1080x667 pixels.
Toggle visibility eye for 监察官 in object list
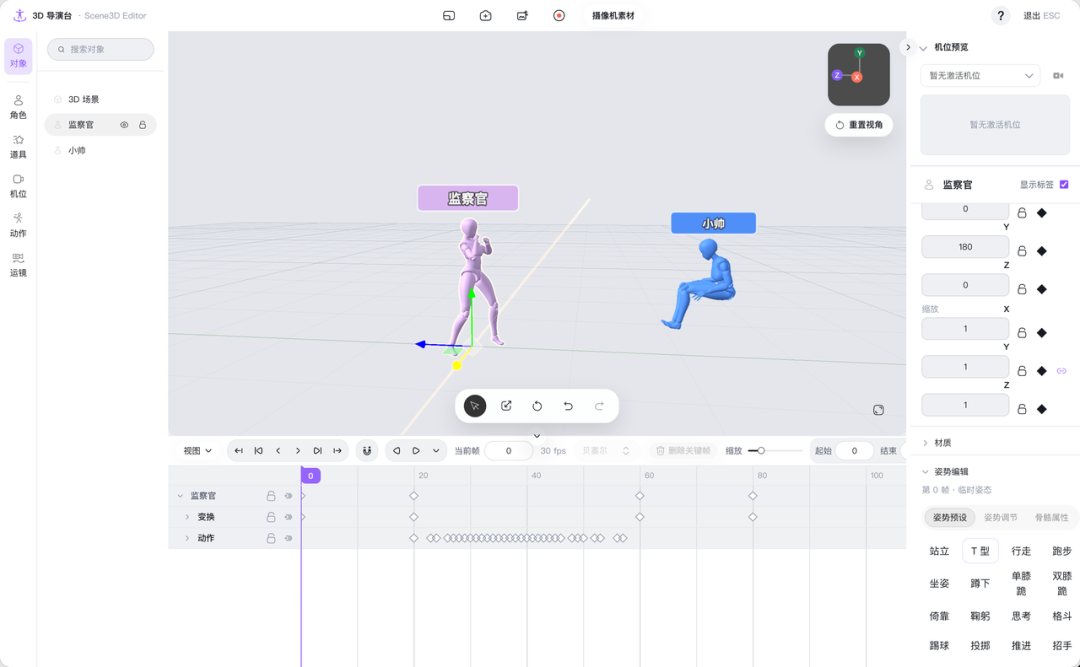[x=125, y=125]
